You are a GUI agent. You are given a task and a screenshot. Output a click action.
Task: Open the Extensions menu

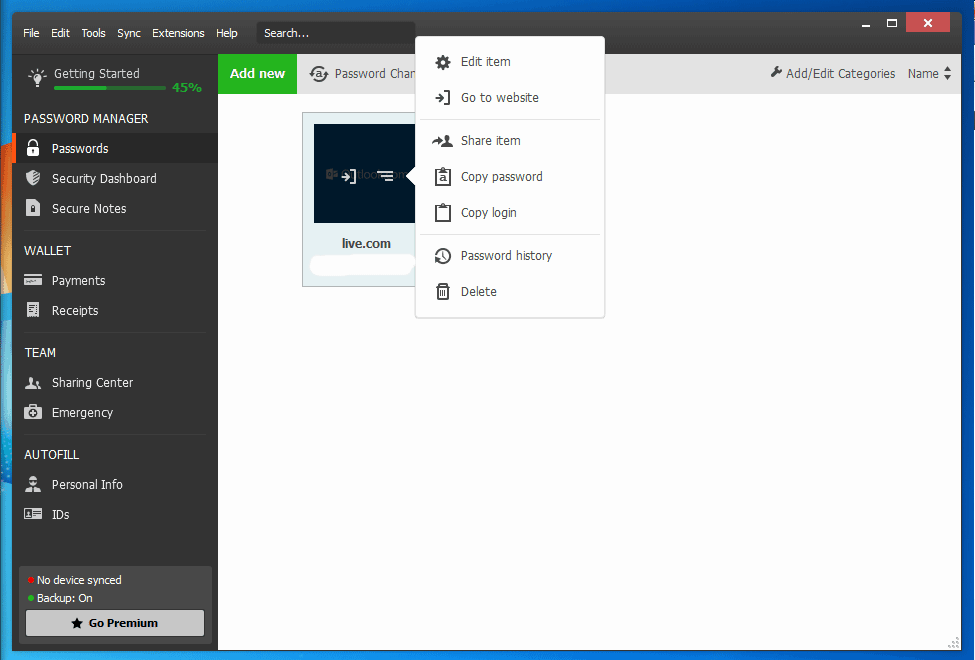(178, 33)
